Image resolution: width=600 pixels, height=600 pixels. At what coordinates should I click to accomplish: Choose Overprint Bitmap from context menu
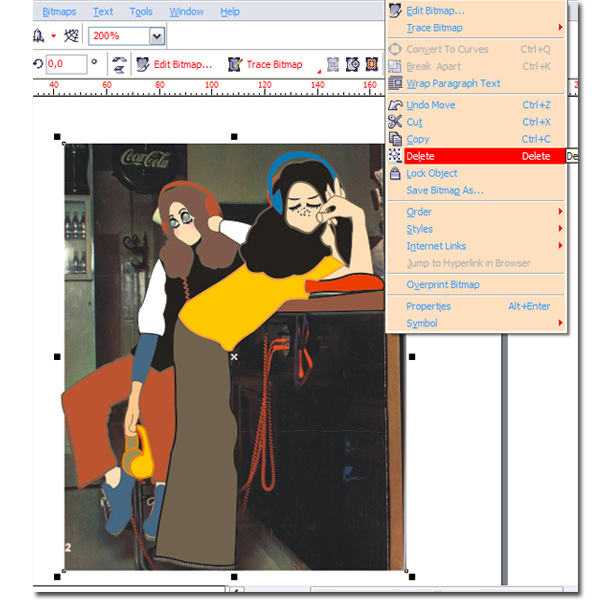476,285
